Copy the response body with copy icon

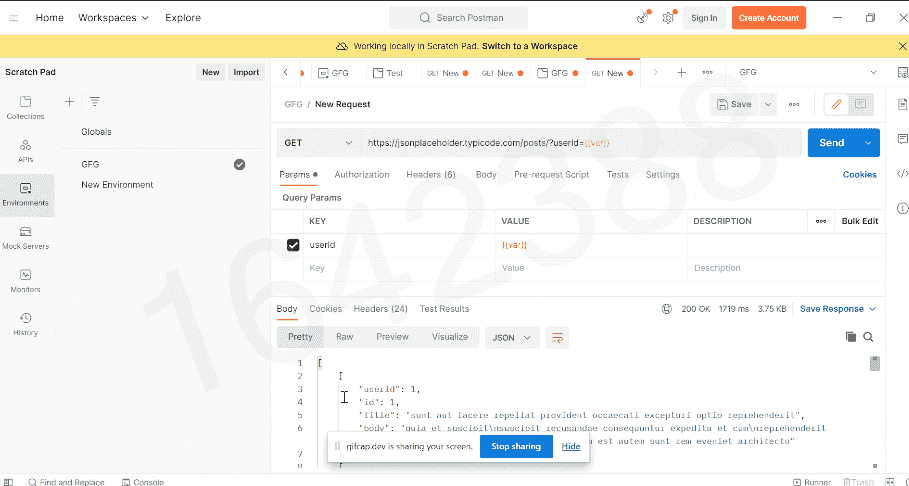click(x=850, y=337)
